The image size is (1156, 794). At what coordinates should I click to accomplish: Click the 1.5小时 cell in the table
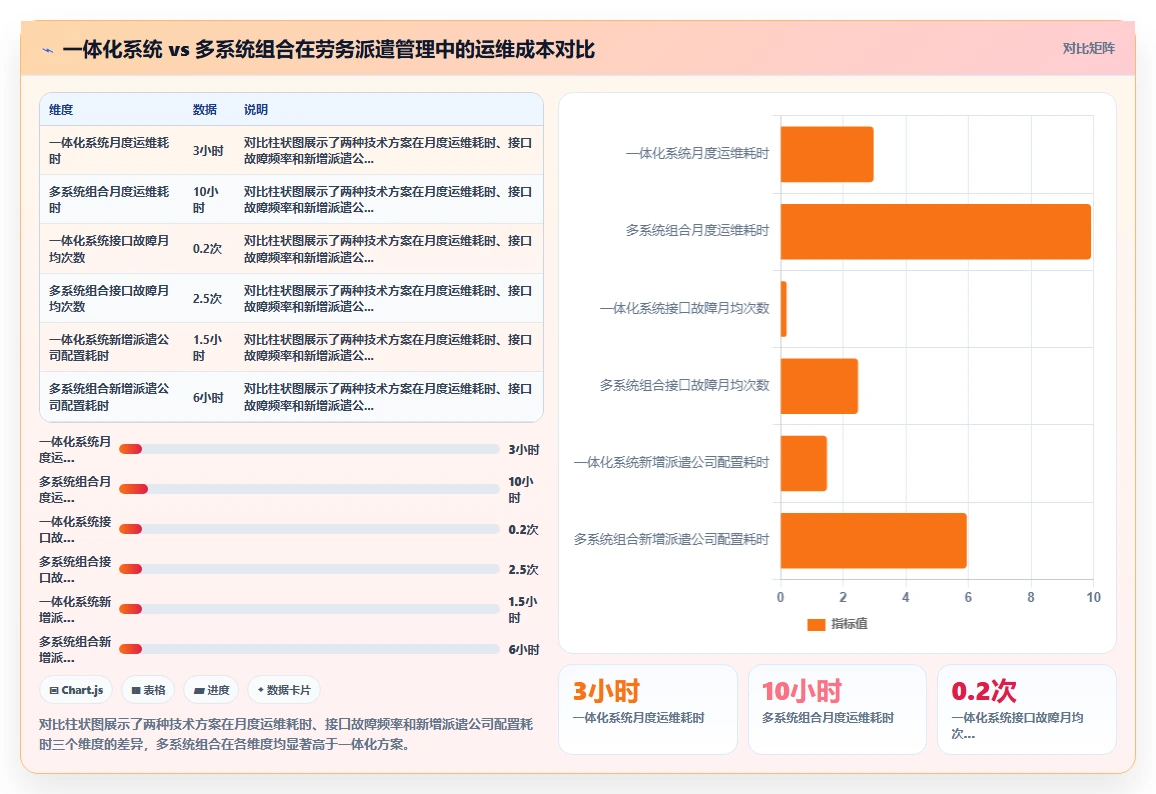point(207,347)
